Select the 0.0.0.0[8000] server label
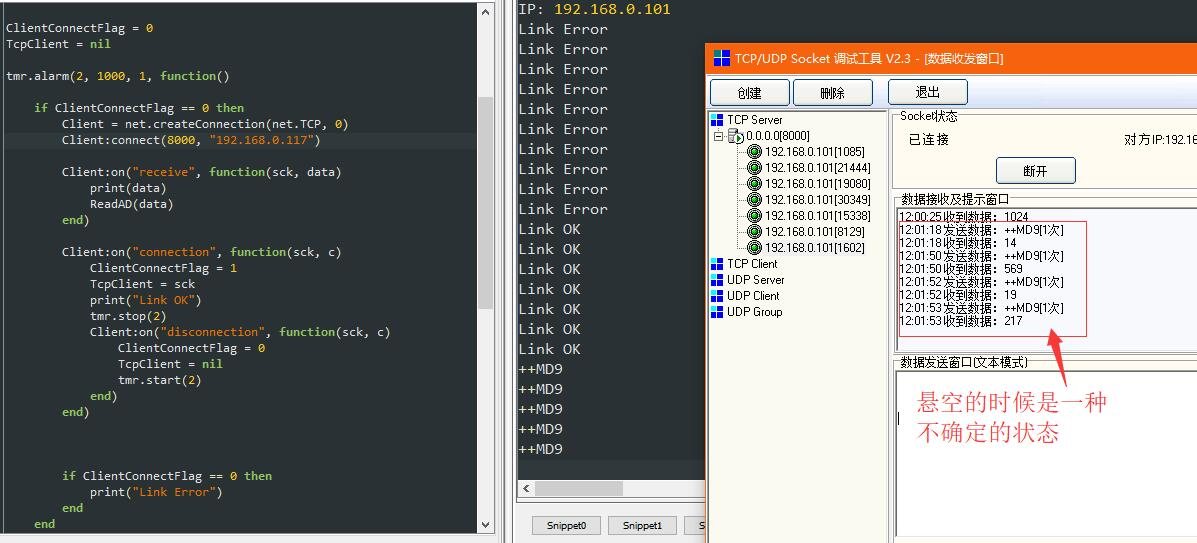The height and width of the screenshot is (543, 1197). [778, 136]
